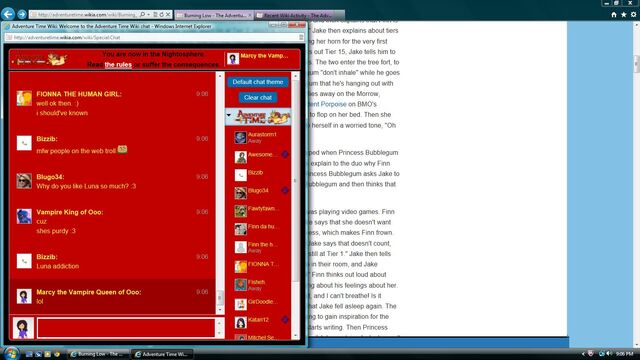Open the Home icon in the browser corner
Viewport: 640px width, 360px height.
click(614, 14)
